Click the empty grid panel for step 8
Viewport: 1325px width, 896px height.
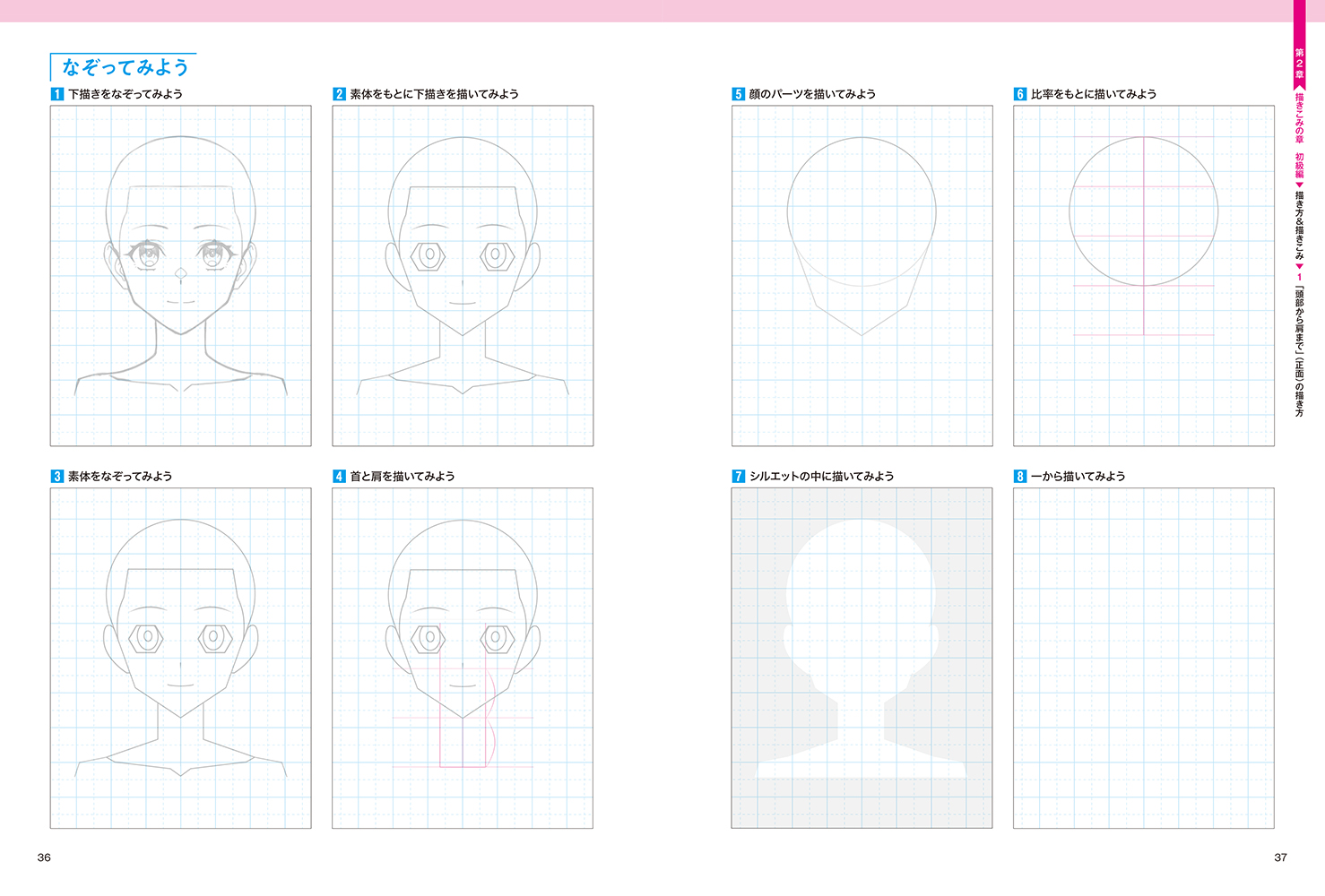[x=1143, y=658]
